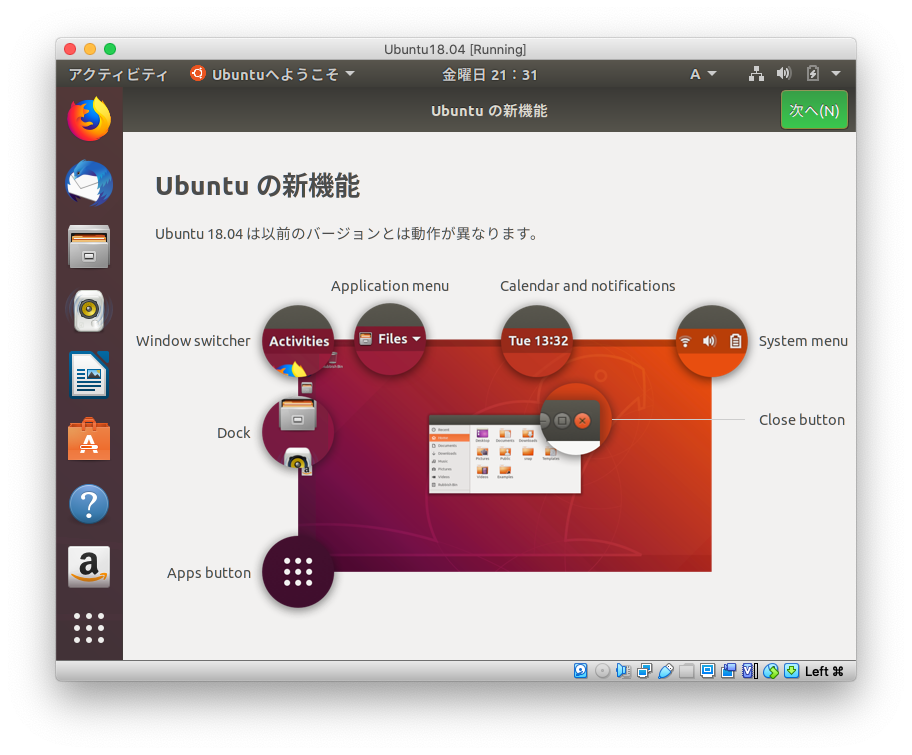Click the volume speaker icon in top bar
The image size is (912, 755).
coord(783,74)
